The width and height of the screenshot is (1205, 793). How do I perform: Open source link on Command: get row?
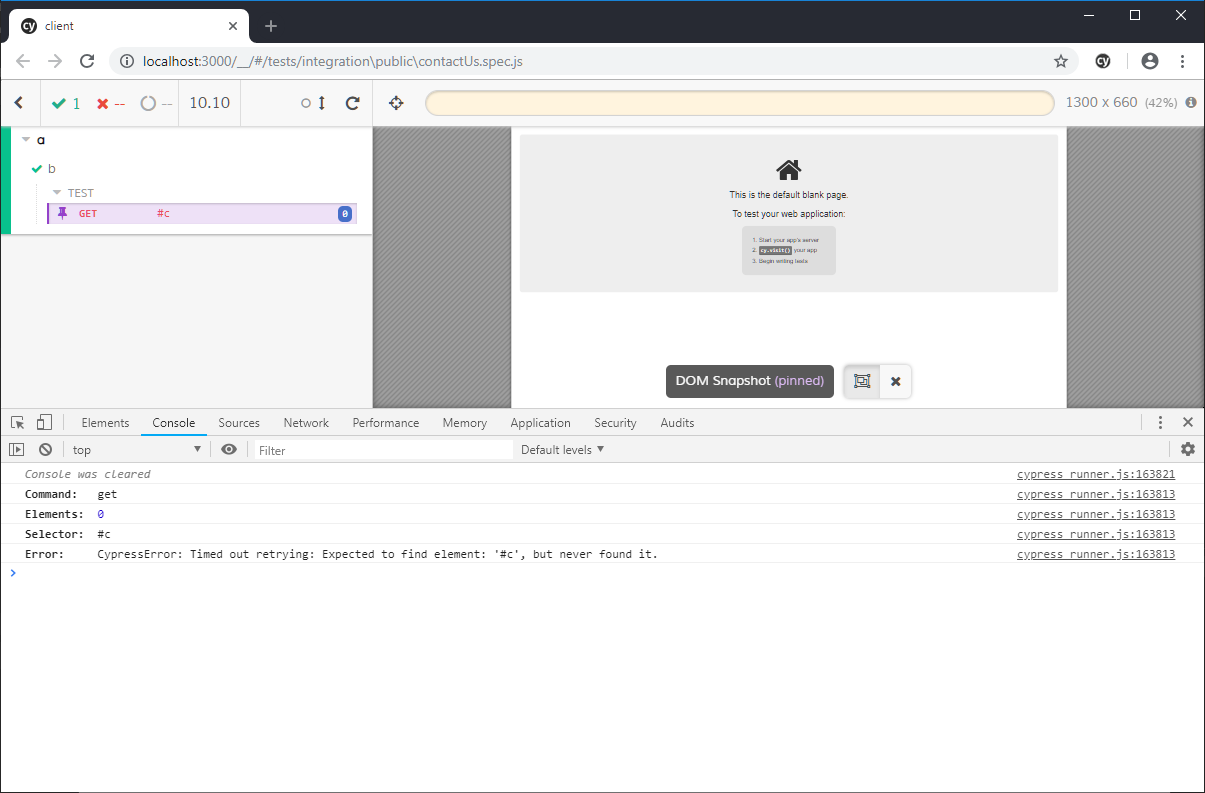pos(1096,494)
